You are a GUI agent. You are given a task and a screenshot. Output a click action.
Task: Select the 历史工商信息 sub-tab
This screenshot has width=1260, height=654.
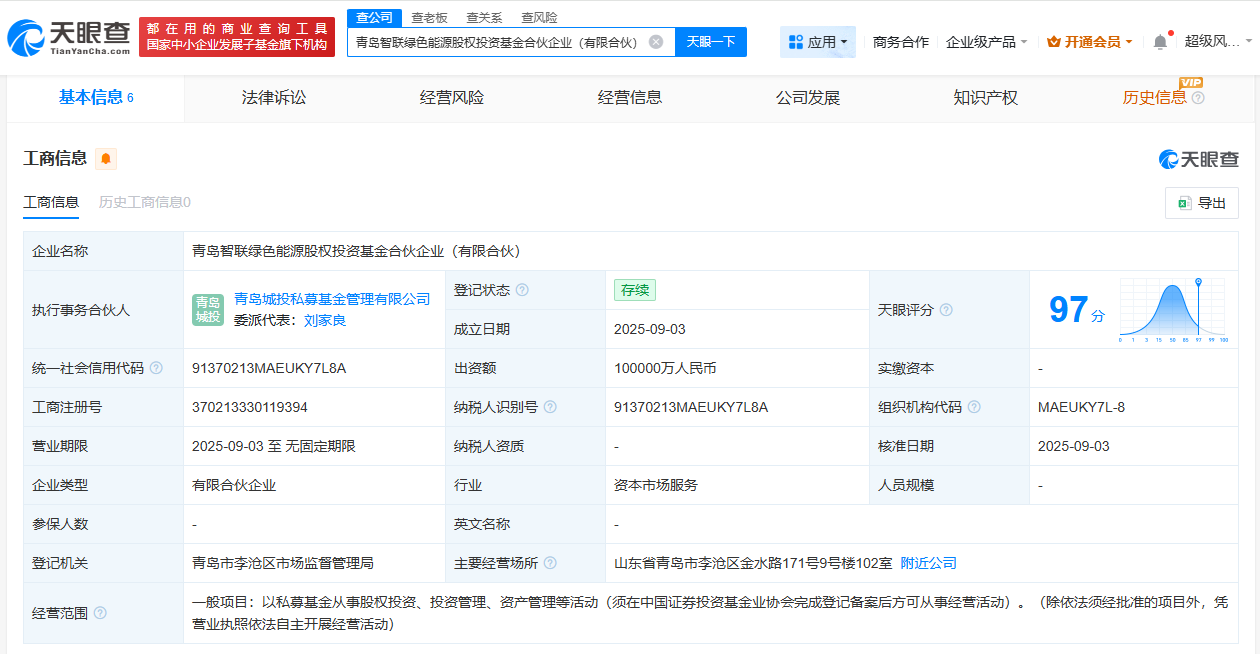[144, 202]
